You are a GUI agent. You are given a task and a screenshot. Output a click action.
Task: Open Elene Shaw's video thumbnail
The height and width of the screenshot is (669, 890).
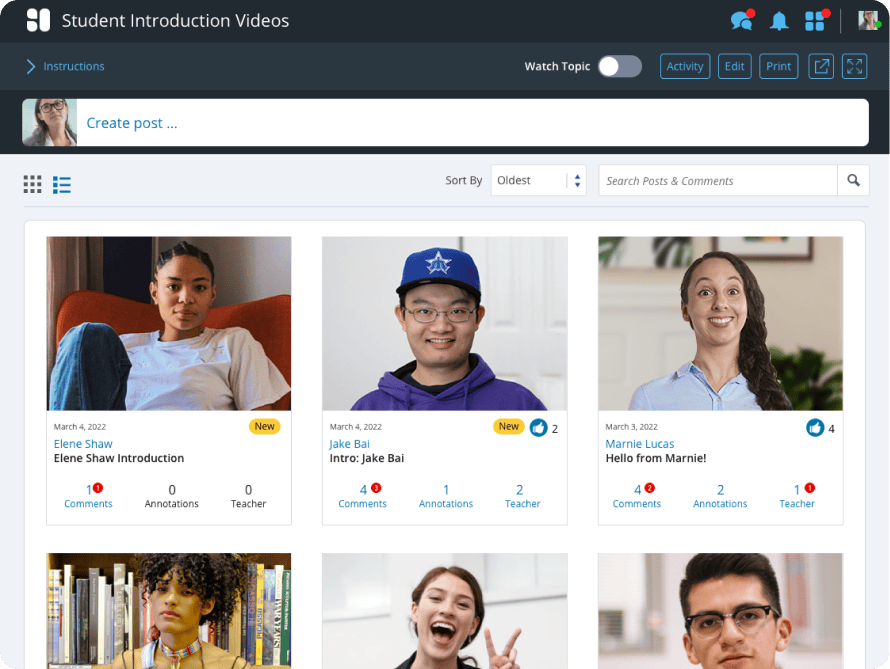tap(169, 323)
